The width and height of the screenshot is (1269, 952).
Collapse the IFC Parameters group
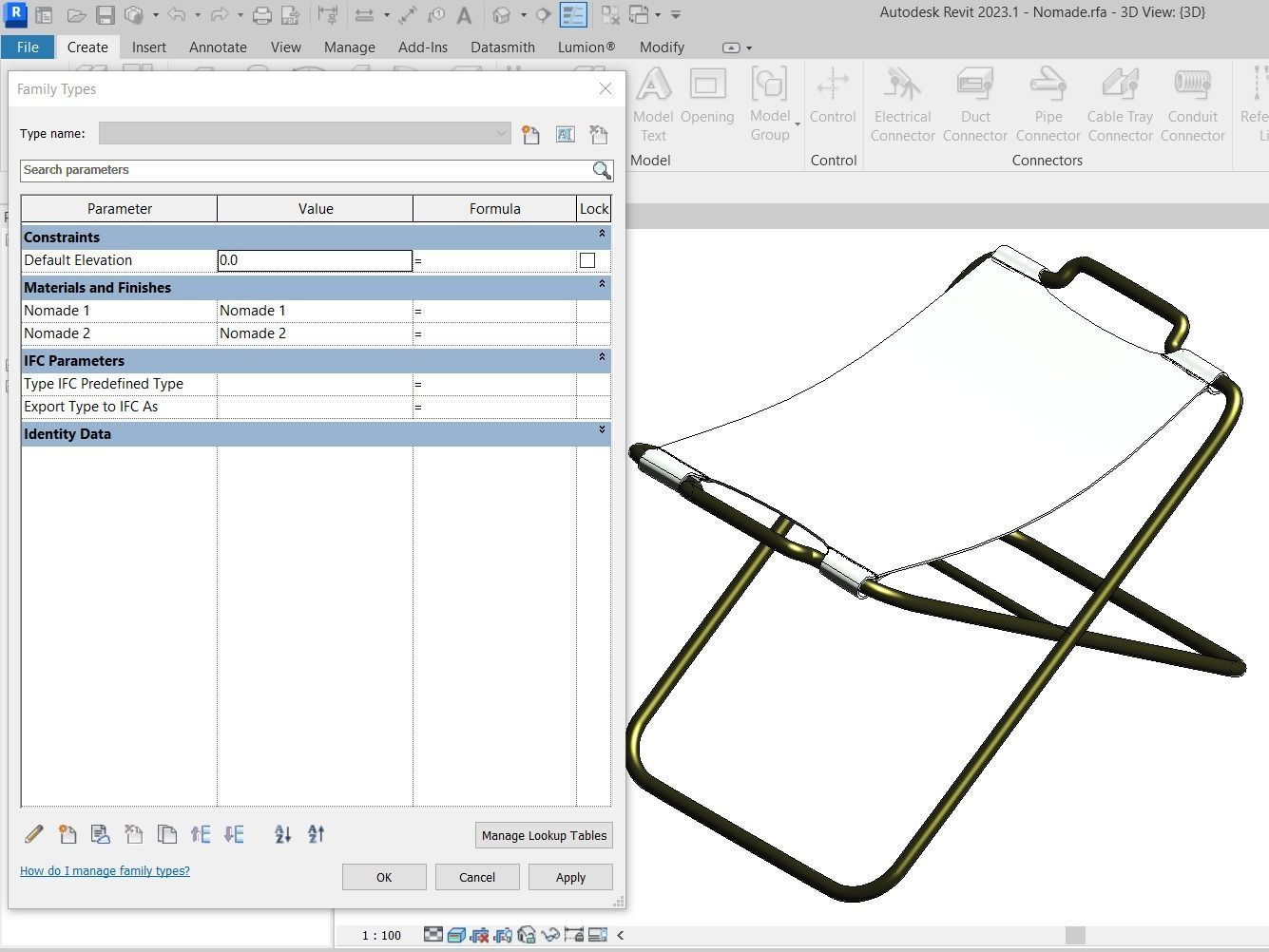pyautogui.click(x=602, y=357)
